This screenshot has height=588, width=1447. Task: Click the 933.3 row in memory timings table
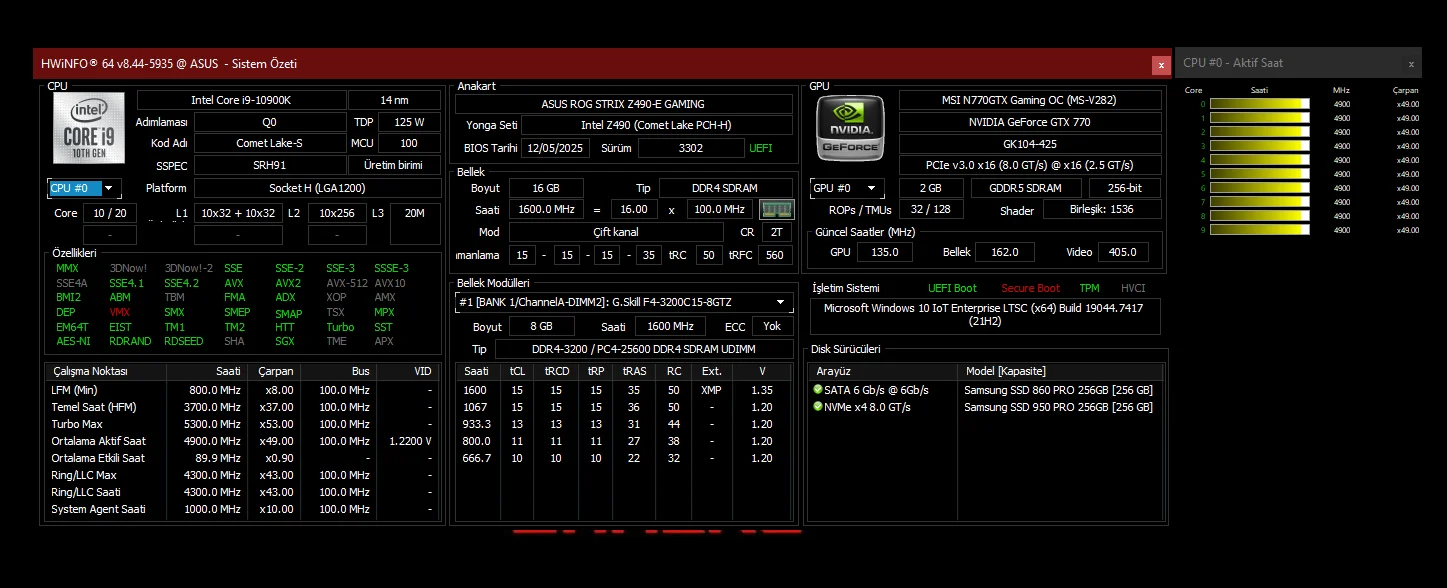624,424
